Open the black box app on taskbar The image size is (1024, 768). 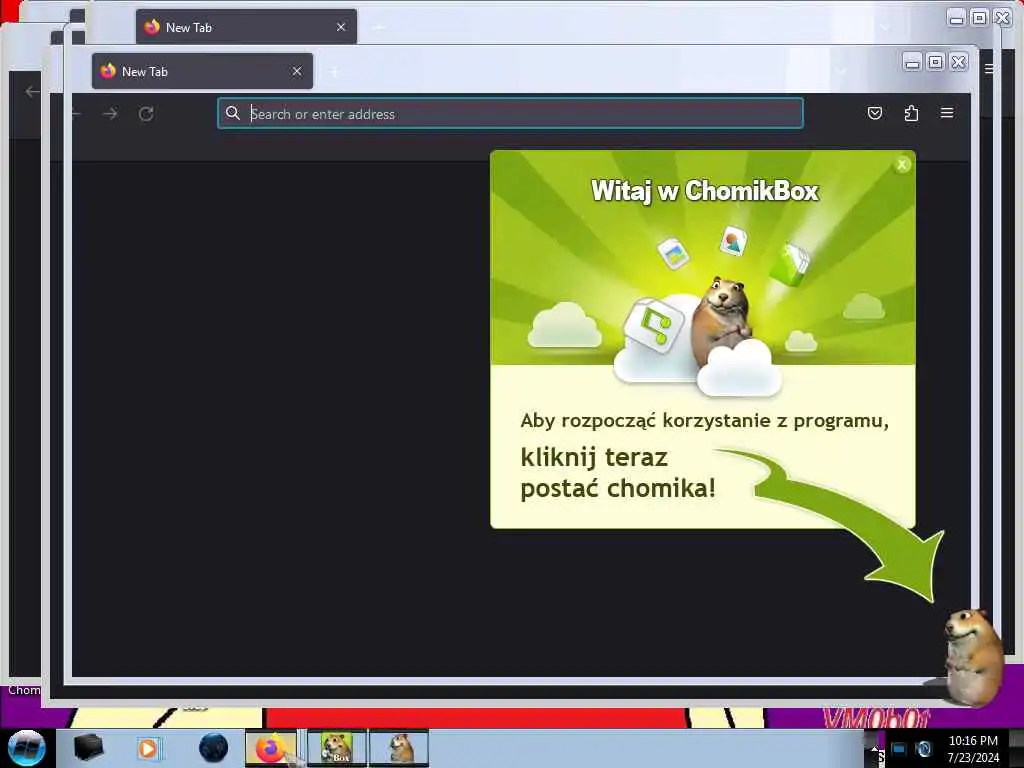(89, 748)
